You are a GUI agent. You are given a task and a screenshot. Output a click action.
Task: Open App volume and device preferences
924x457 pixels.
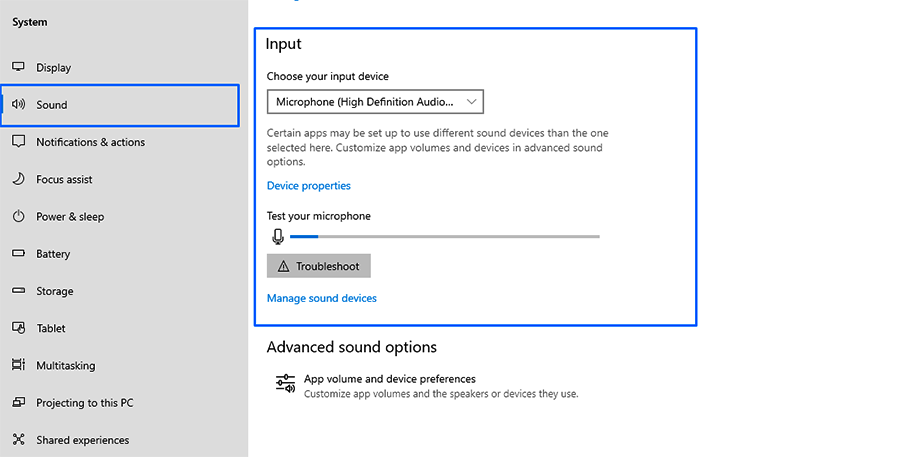pyautogui.click(x=428, y=386)
